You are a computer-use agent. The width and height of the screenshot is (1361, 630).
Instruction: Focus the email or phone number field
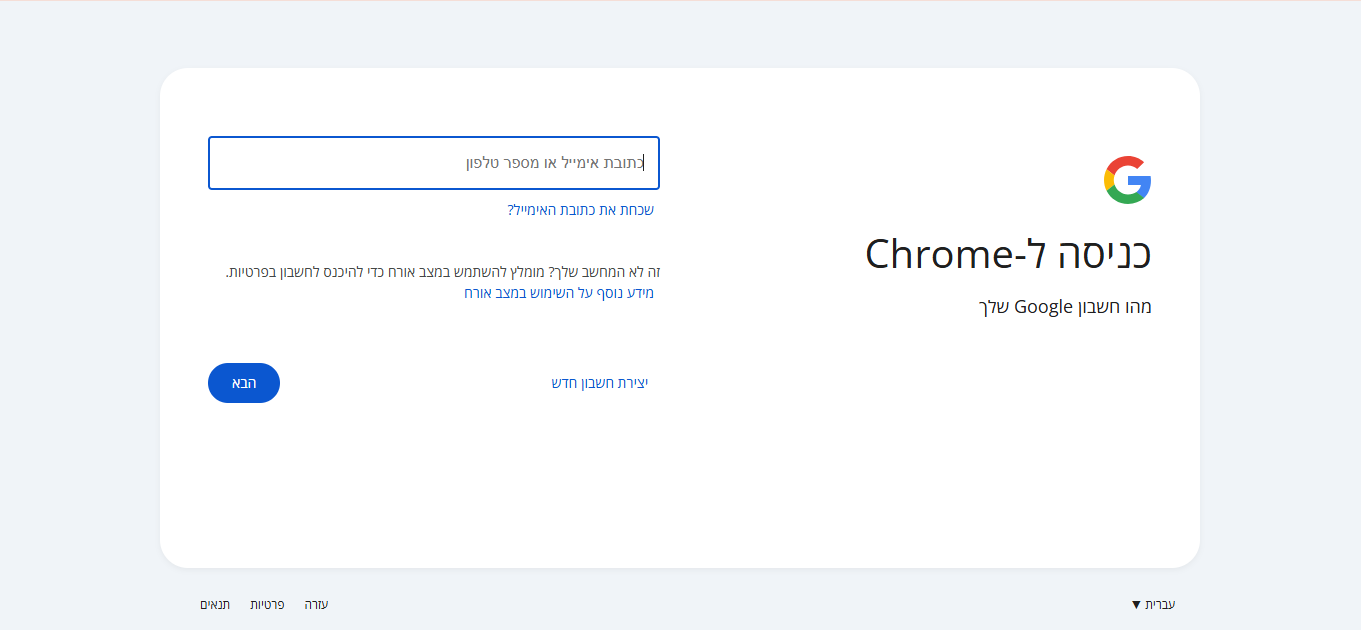tap(433, 163)
